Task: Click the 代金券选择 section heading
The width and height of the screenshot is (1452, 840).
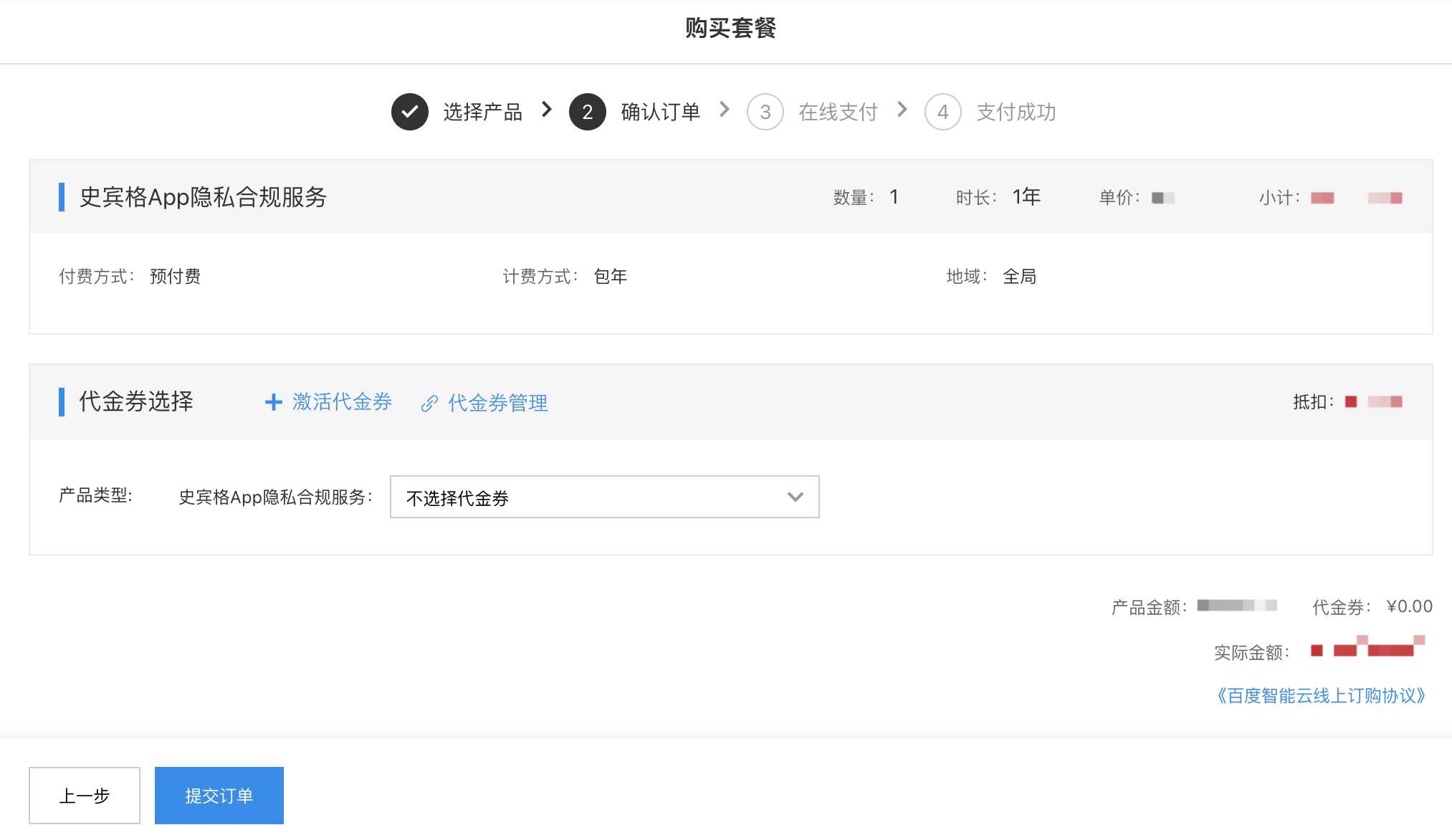Action: pos(136,401)
